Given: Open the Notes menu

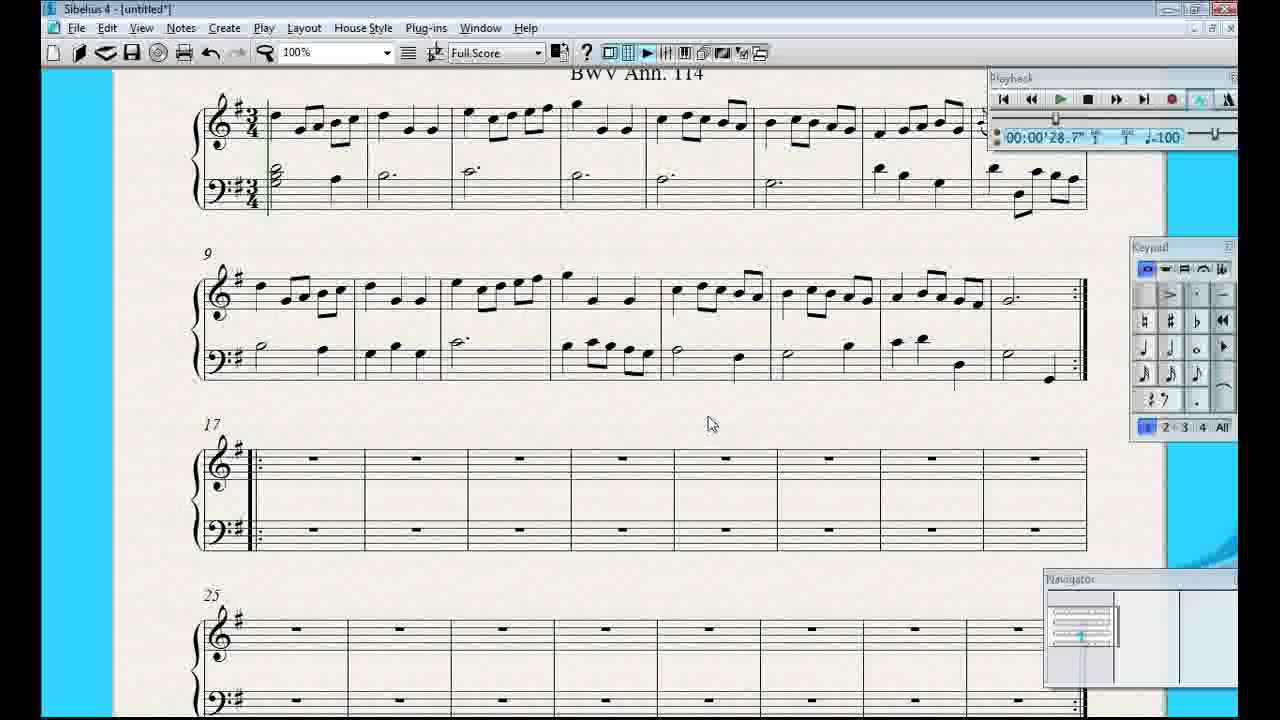Looking at the screenshot, I should tap(181, 28).
